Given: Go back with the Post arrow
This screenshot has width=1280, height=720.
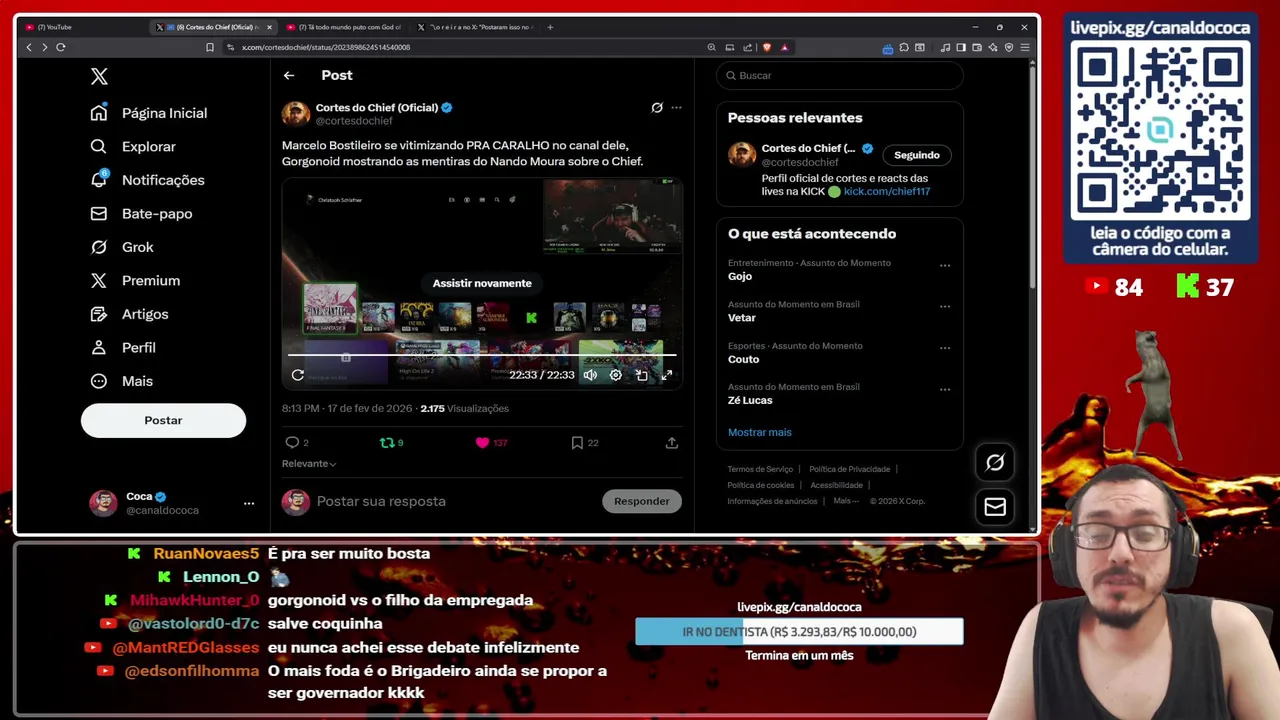Looking at the screenshot, I should click(288, 75).
